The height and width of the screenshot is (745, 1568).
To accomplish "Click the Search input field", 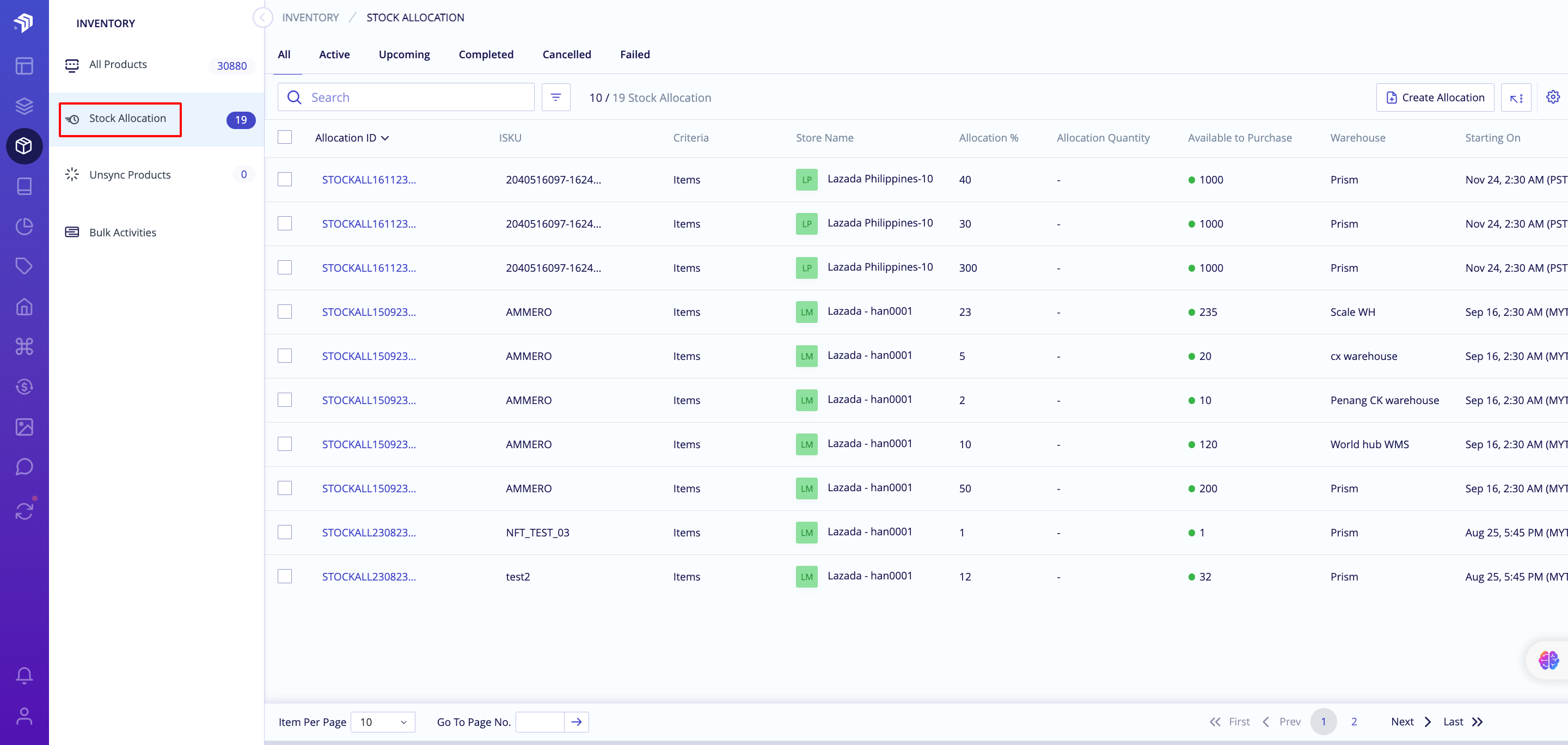I will pos(414,97).
